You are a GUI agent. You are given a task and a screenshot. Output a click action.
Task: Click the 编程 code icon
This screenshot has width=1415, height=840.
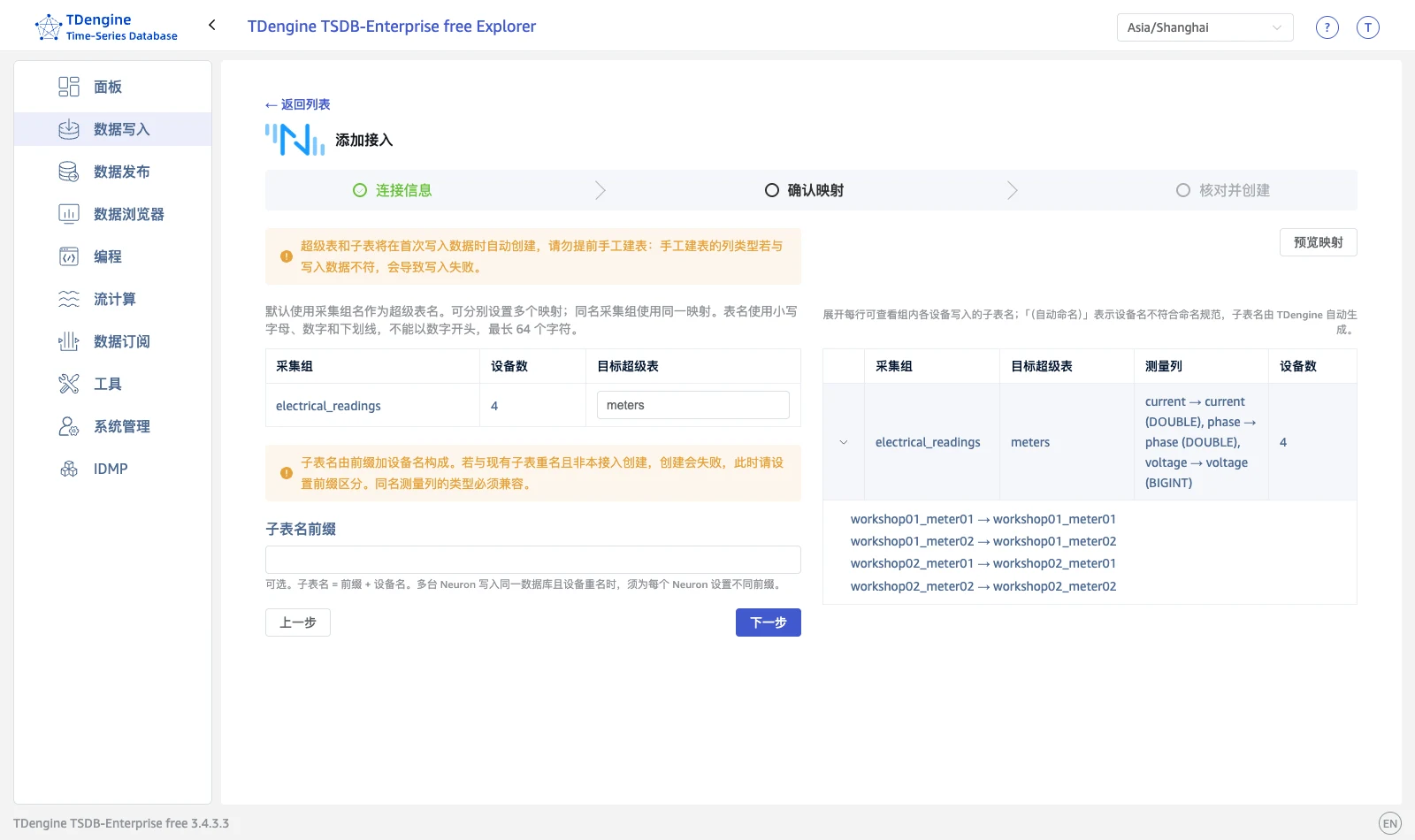point(69,256)
